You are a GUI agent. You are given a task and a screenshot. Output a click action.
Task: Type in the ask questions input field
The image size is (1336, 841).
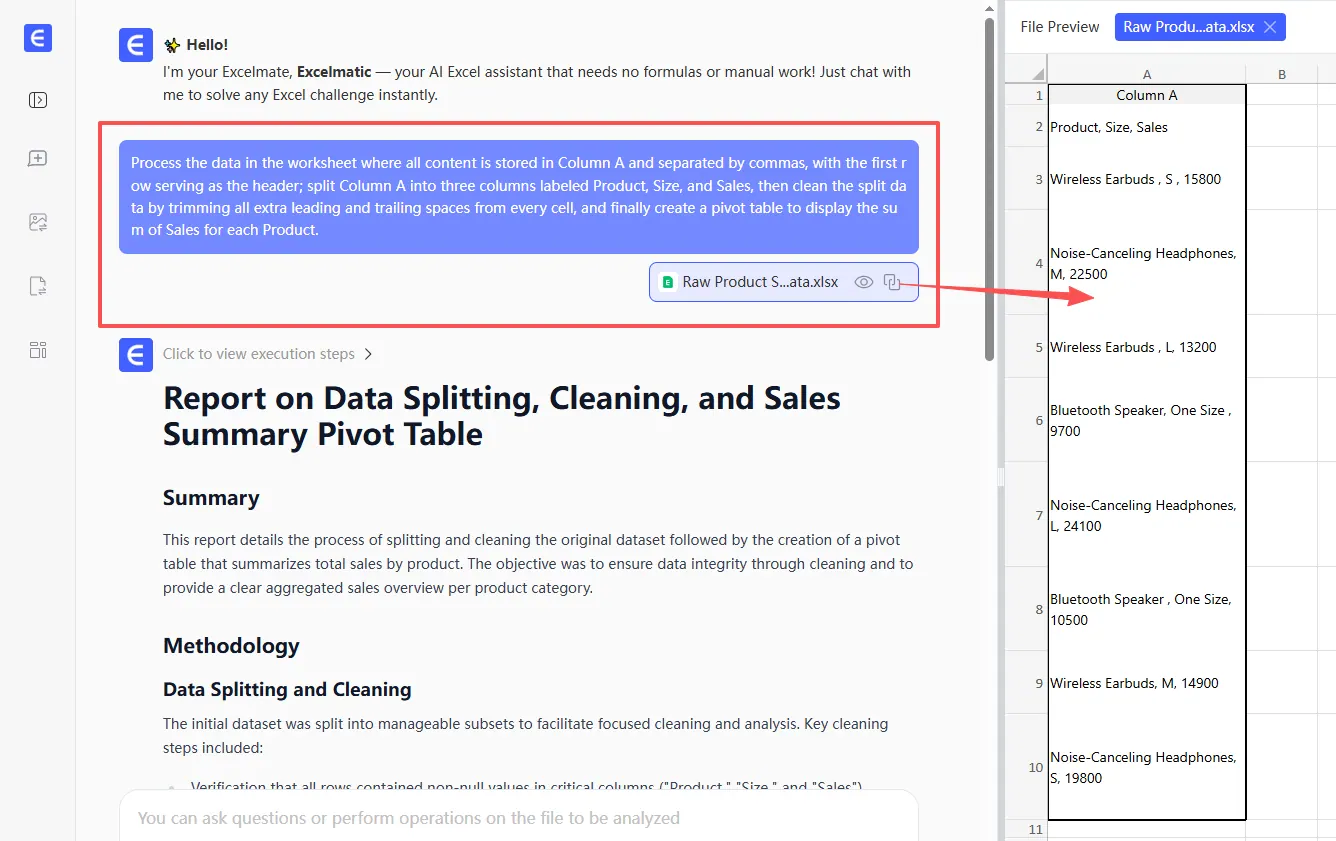point(518,818)
